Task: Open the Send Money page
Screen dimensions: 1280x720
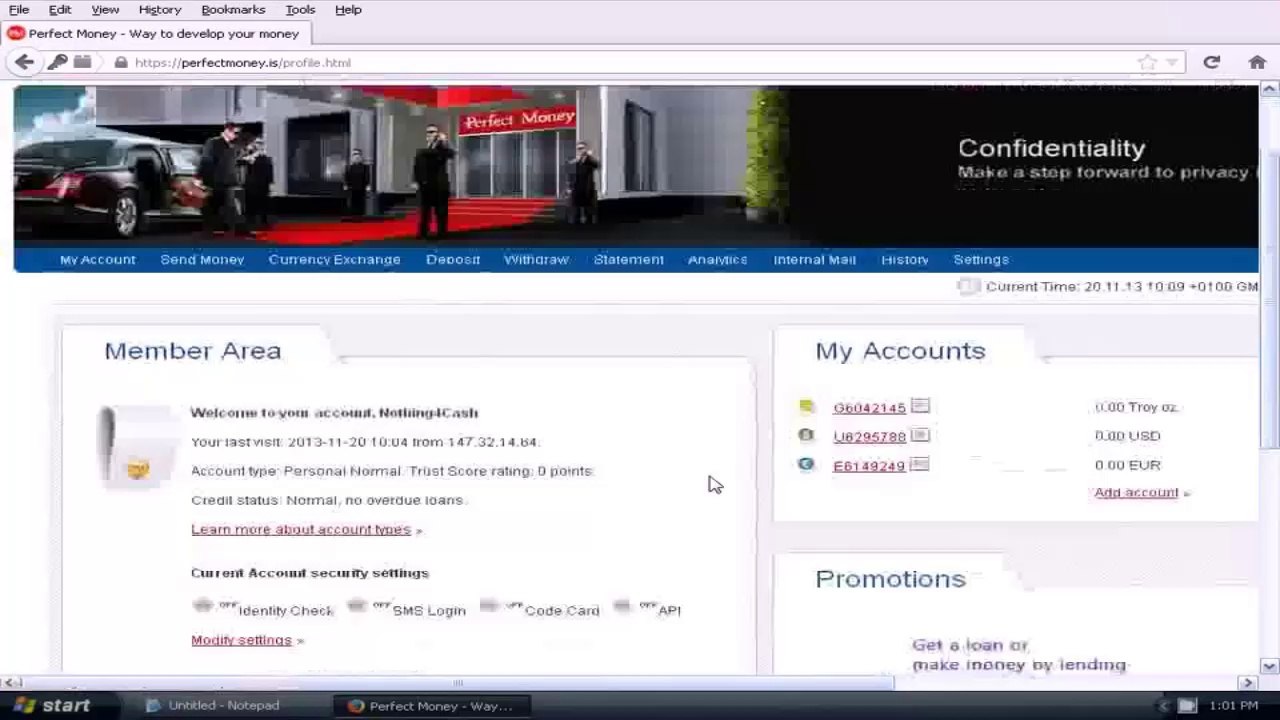Action: (x=202, y=260)
